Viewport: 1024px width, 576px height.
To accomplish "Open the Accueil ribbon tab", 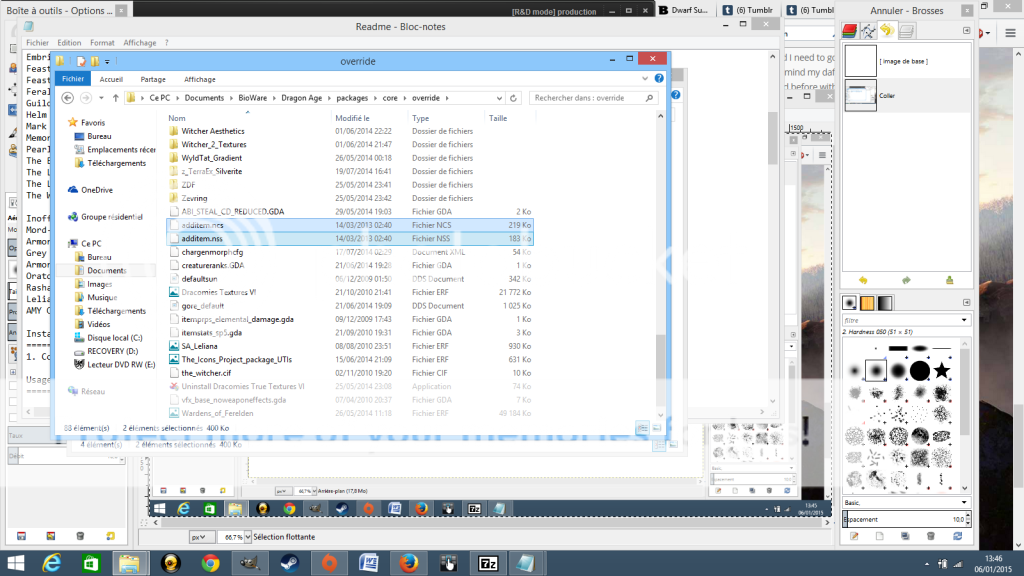I will pyautogui.click(x=111, y=79).
